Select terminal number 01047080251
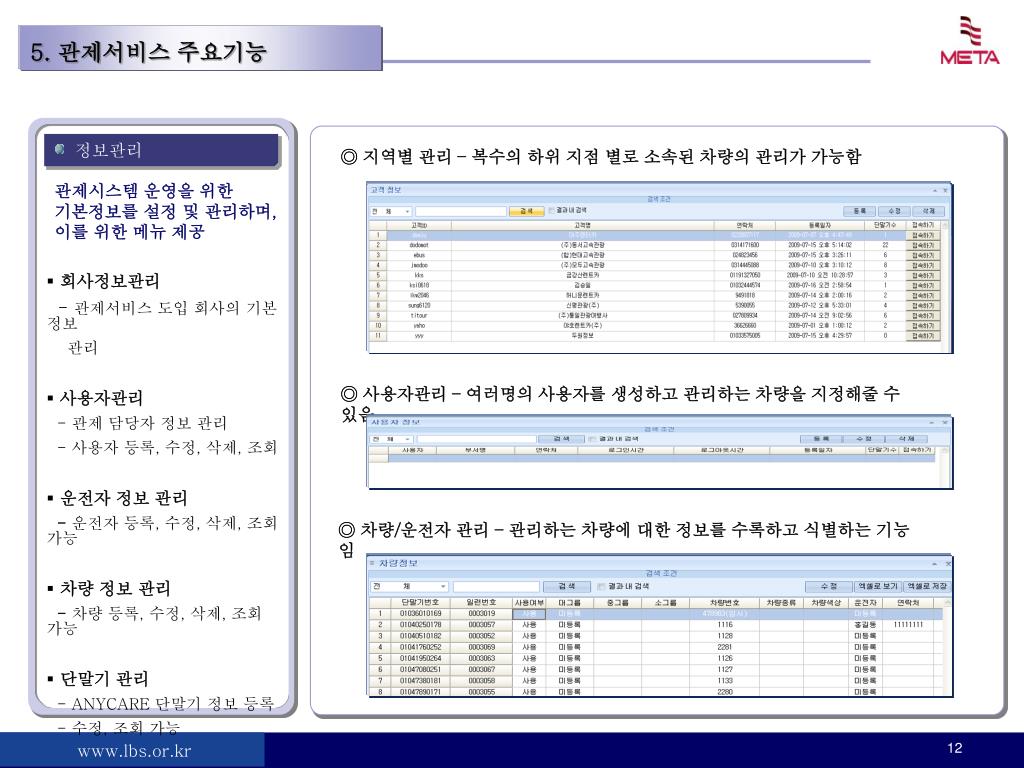The height and width of the screenshot is (768, 1024). click(420, 669)
